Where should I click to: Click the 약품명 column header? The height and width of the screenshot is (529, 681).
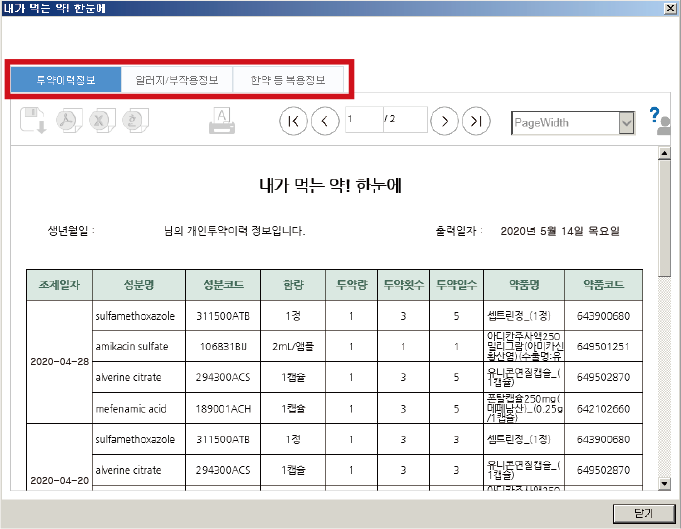tap(524, 285)
